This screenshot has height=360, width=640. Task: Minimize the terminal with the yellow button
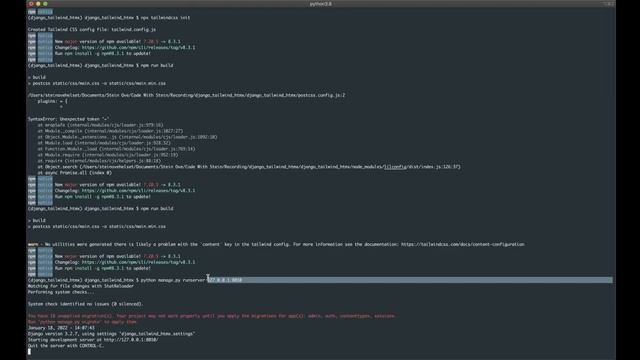pyautogui.click(x=38, y=4)
